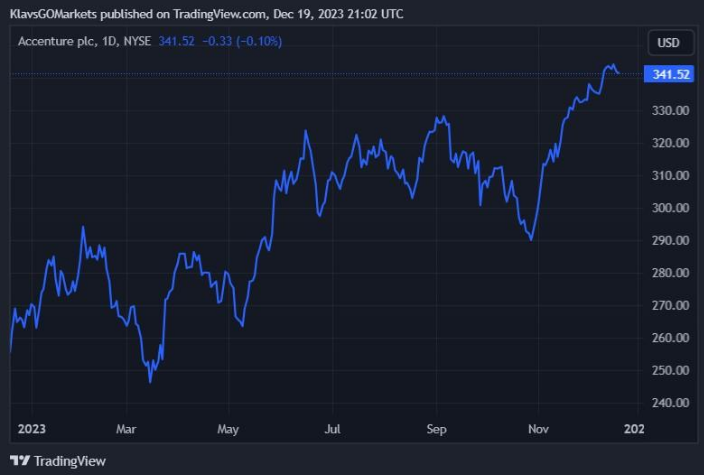Click the 320.00 price axis label
Screen dimensions: 704x475
[670, 143]
